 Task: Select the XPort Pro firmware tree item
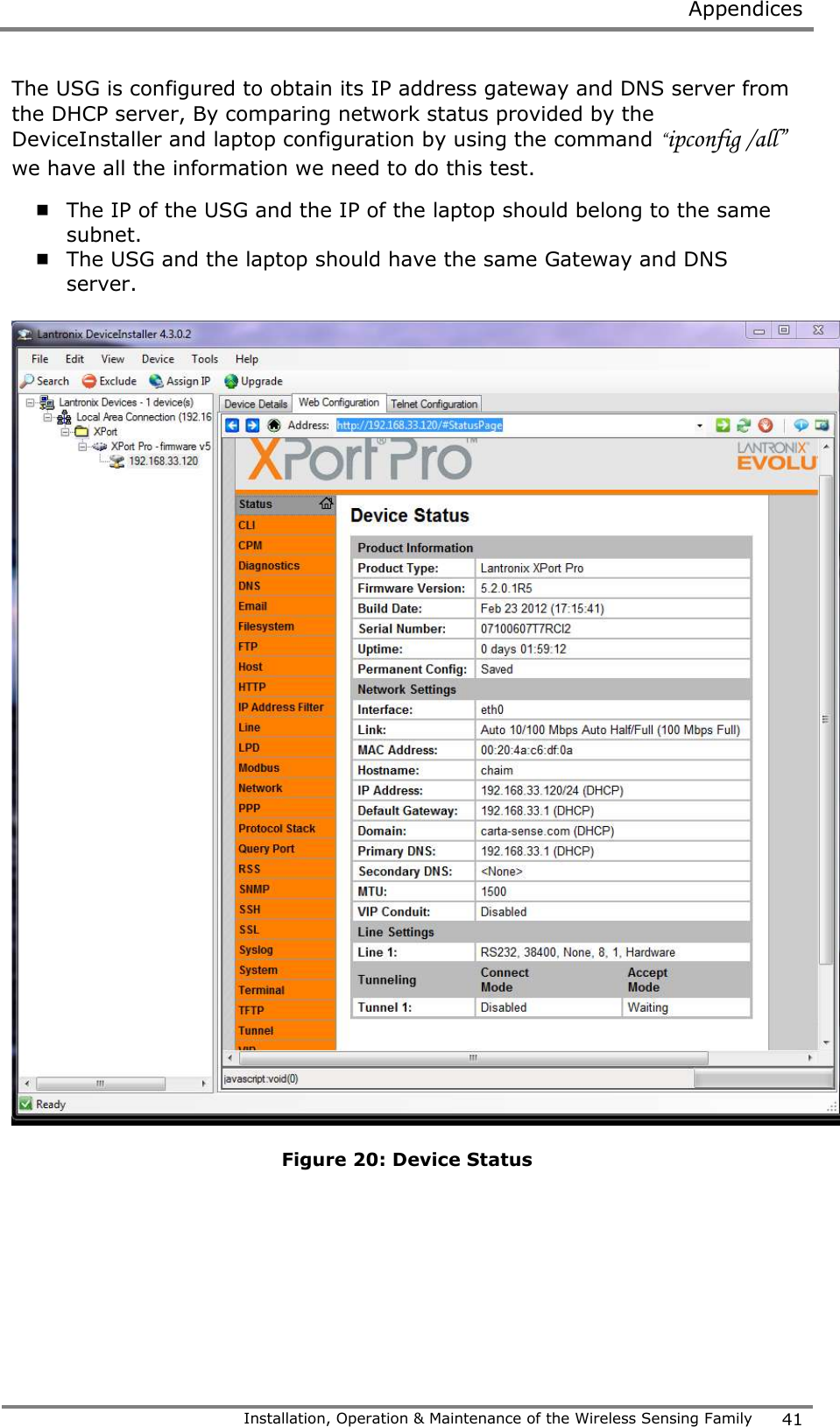160,447
